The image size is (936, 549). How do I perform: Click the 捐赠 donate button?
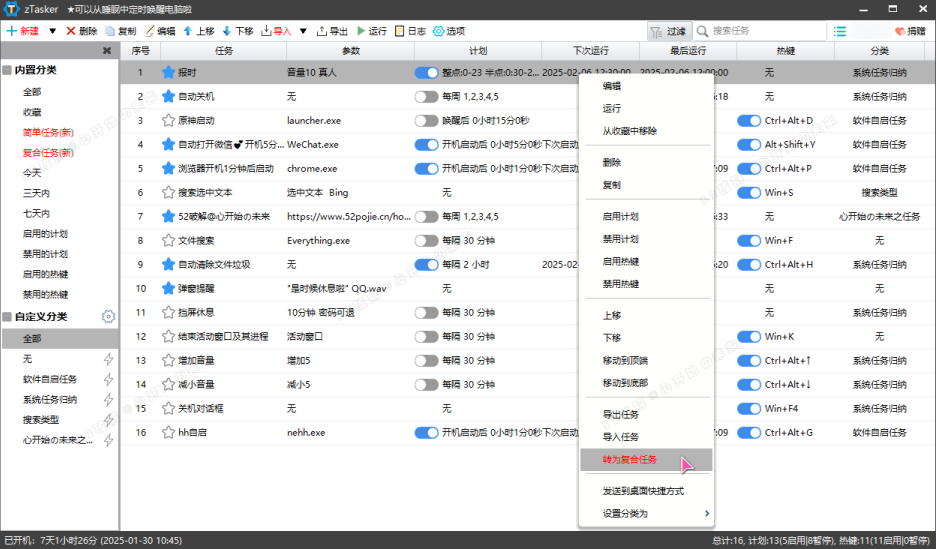coord(910,31)
